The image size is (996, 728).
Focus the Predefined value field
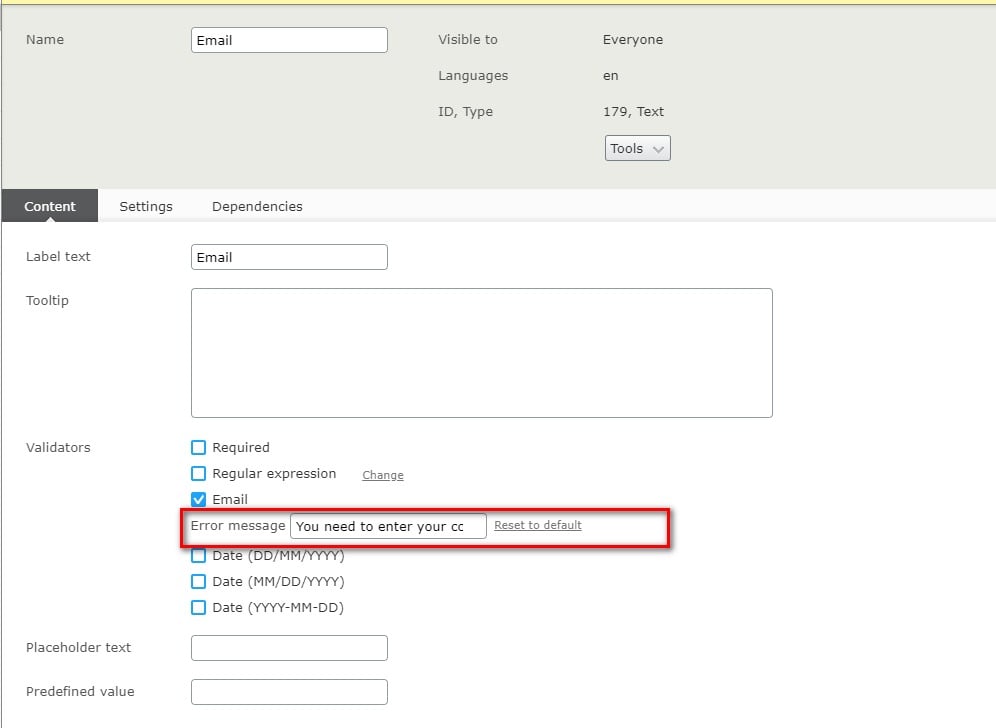point(289,692)
